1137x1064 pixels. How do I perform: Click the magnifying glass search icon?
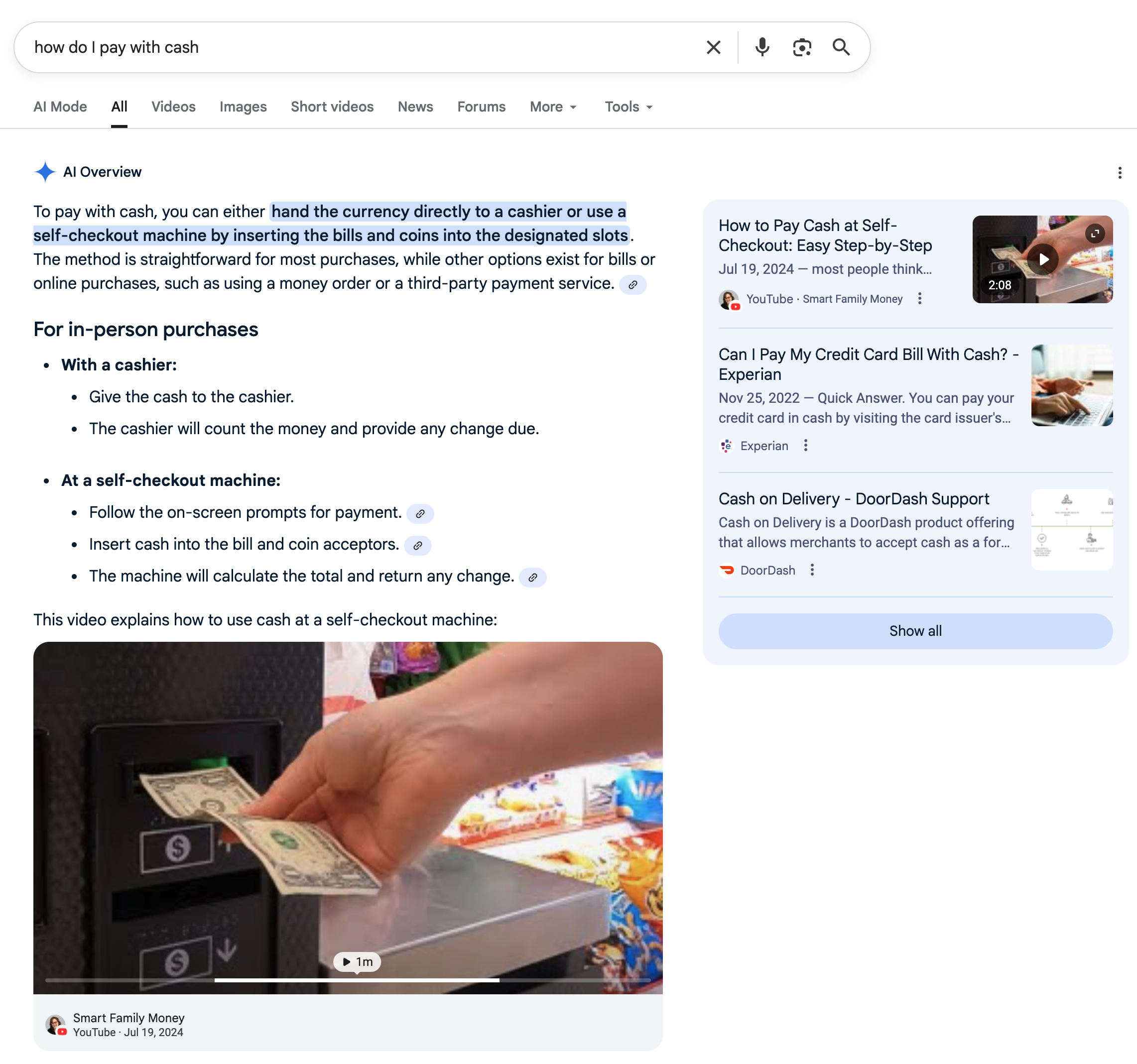841,47
